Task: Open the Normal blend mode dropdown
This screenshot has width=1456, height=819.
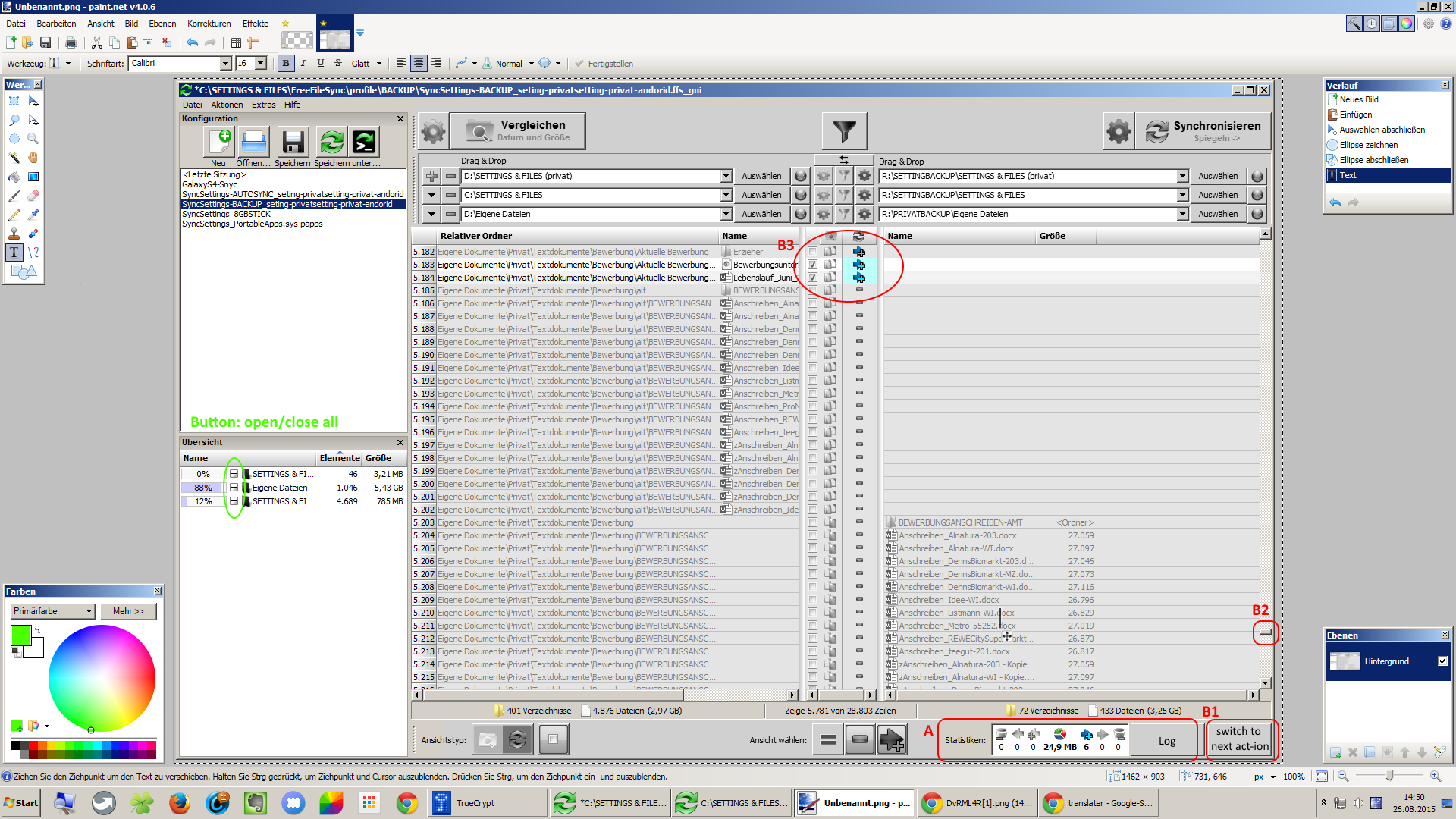Action: click(x=508, y=64)
